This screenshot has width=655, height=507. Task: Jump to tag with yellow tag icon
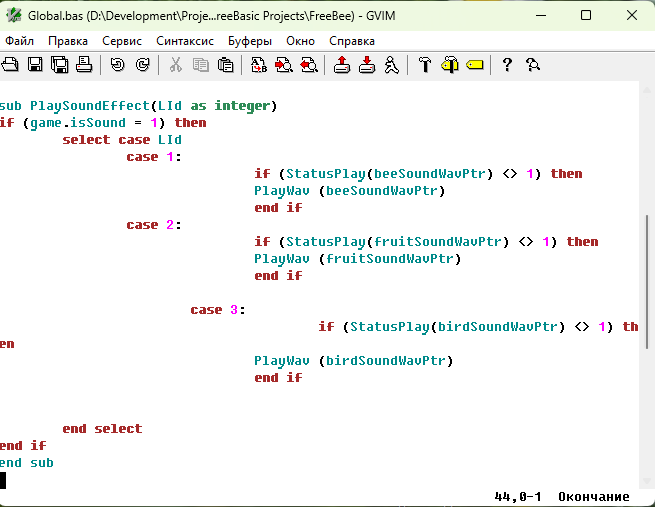pyautogui.click(x=475, y=65)
